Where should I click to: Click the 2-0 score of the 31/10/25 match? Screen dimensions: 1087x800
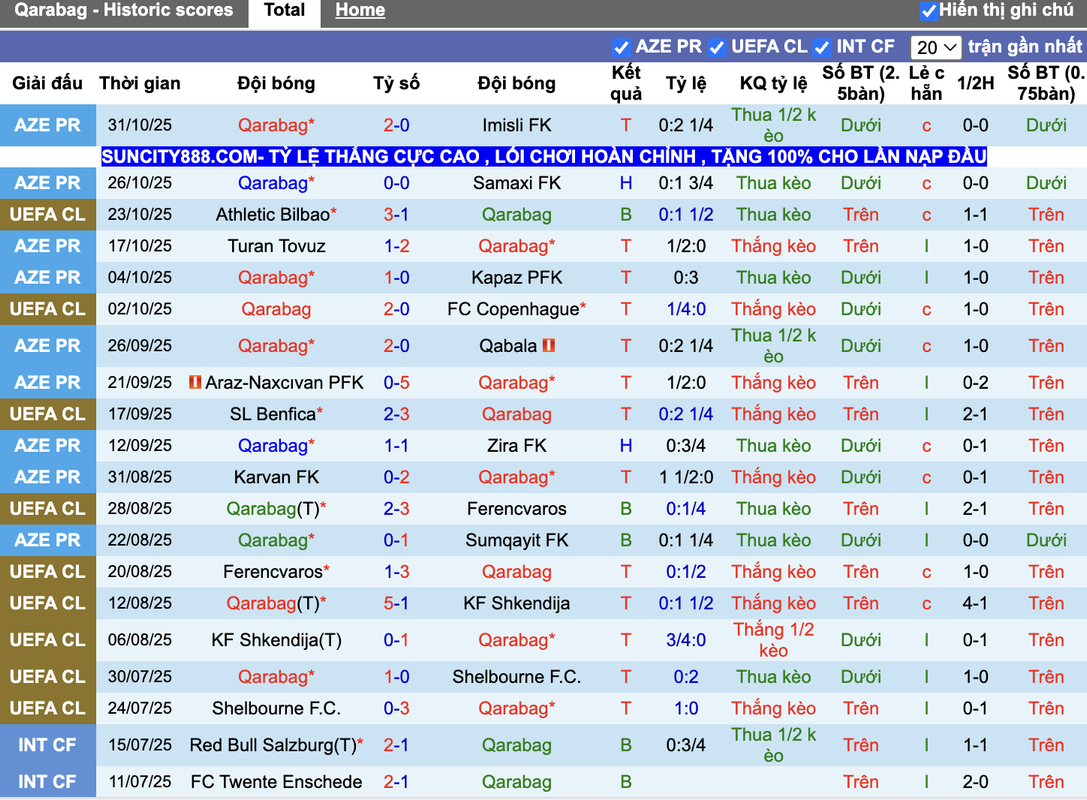(x=397, y=125)
